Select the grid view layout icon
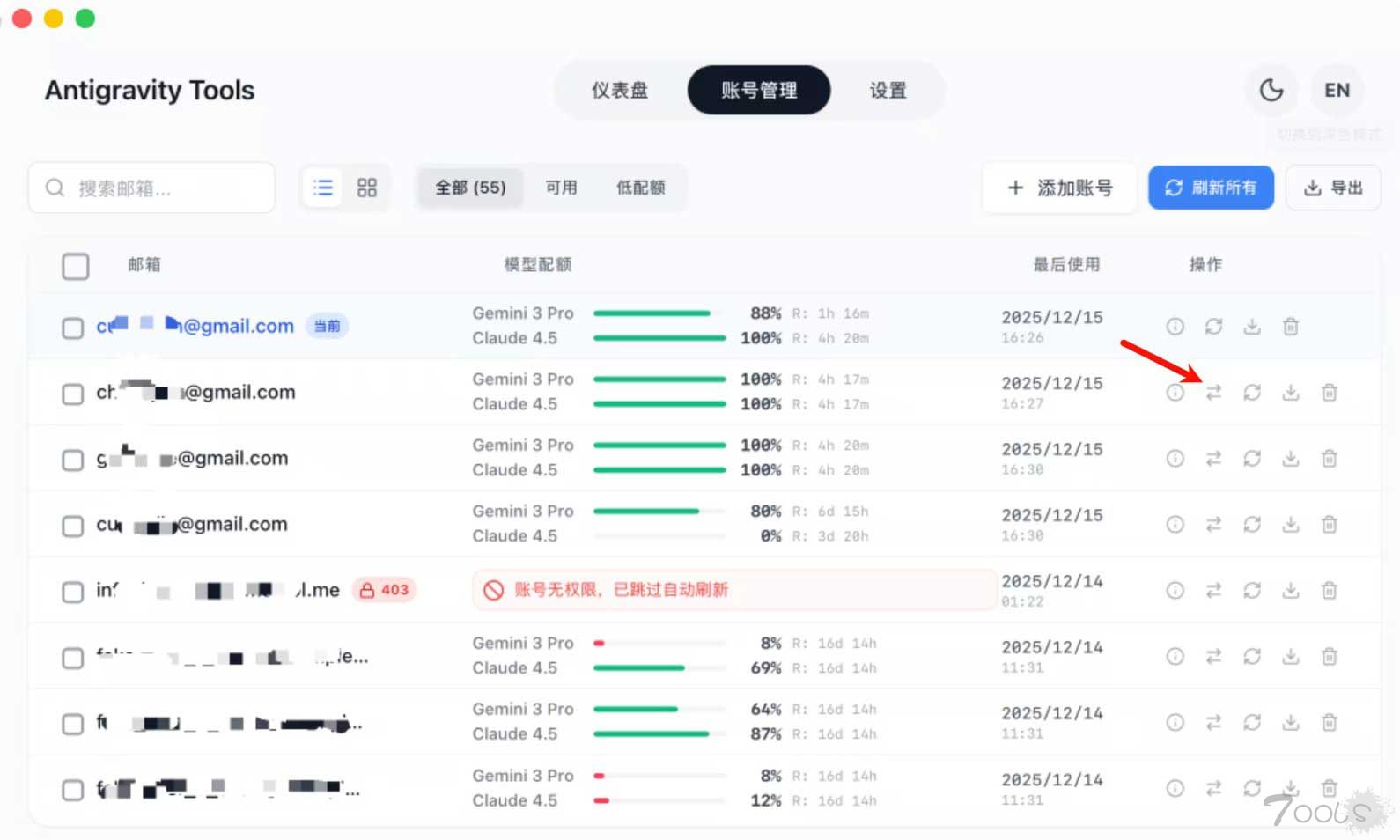Screen dimensions: 1400x840 coord(366,188)
